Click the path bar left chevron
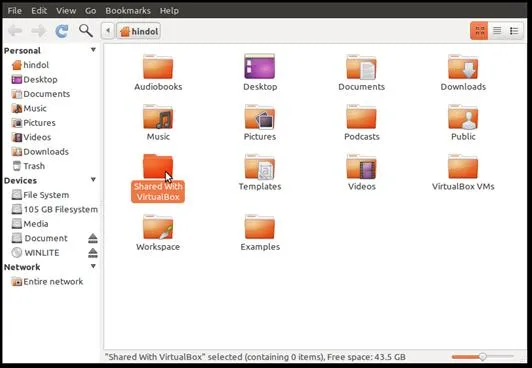Screen dimensions: 532x368 [108, 31]
